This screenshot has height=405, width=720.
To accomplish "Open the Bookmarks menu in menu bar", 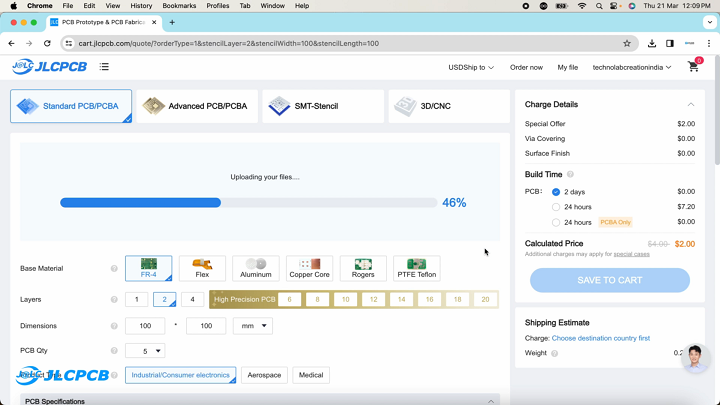I will 179,6.
